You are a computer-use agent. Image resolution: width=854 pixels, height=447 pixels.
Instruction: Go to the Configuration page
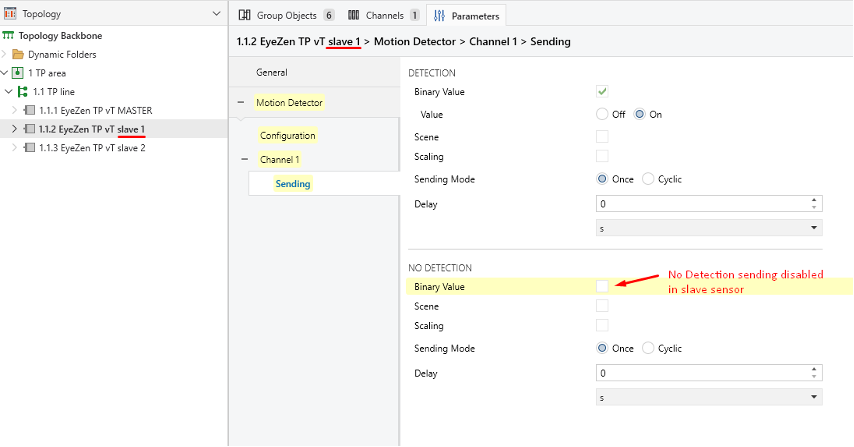[287, 135]
